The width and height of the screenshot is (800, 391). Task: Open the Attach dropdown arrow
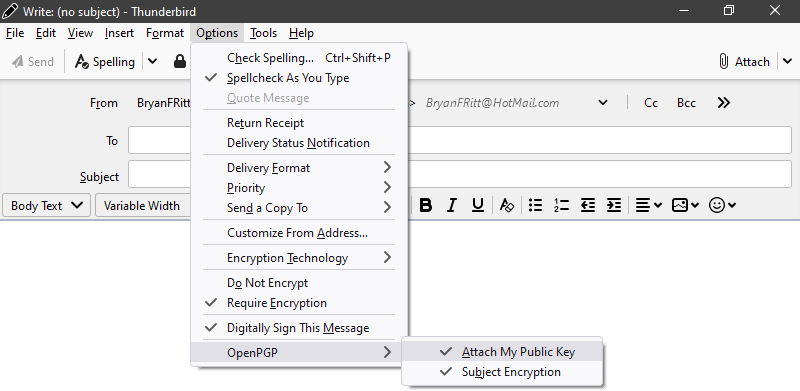coord(787,62)
